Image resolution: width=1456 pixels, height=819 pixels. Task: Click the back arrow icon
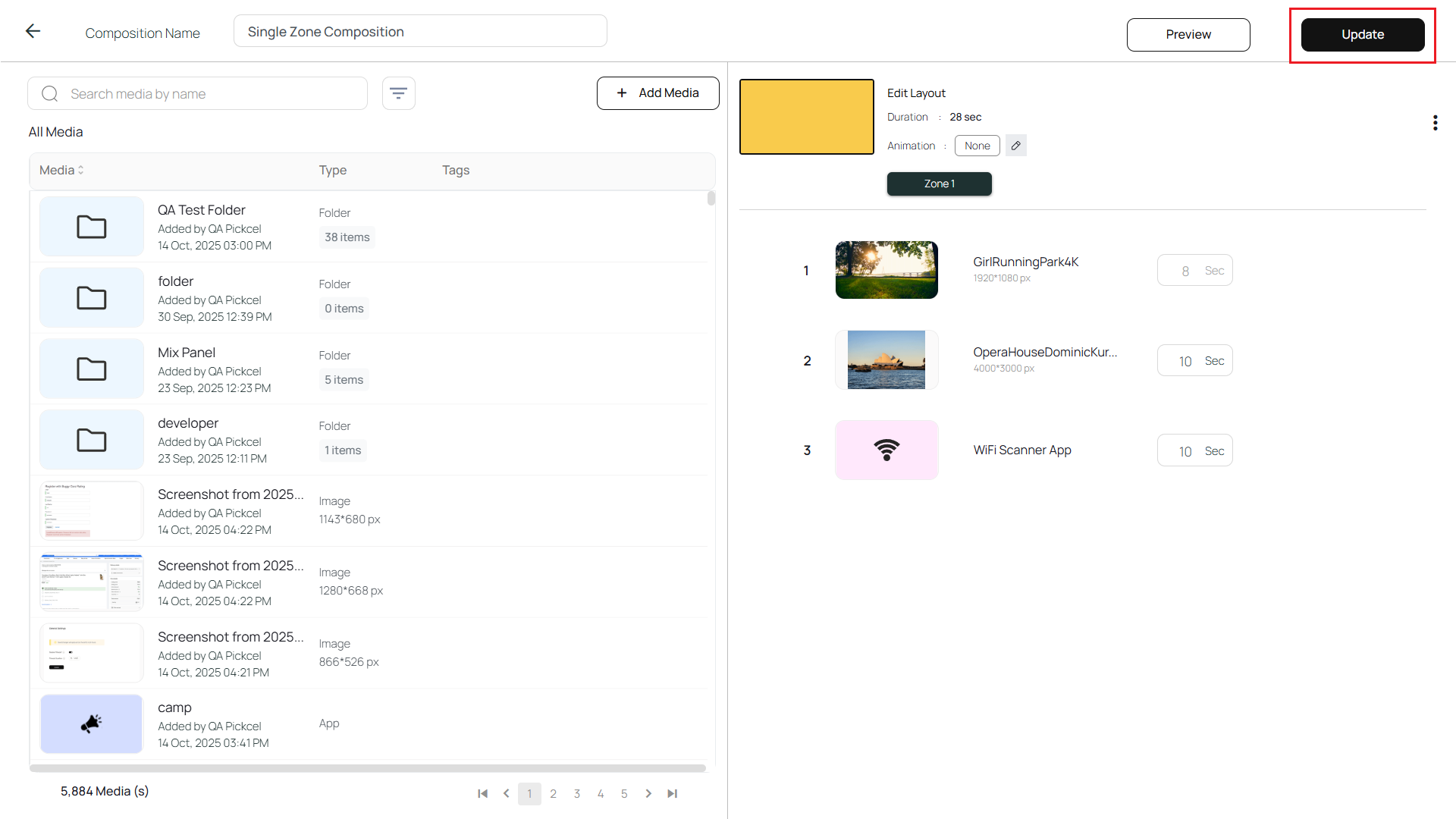tap(33, 31)
